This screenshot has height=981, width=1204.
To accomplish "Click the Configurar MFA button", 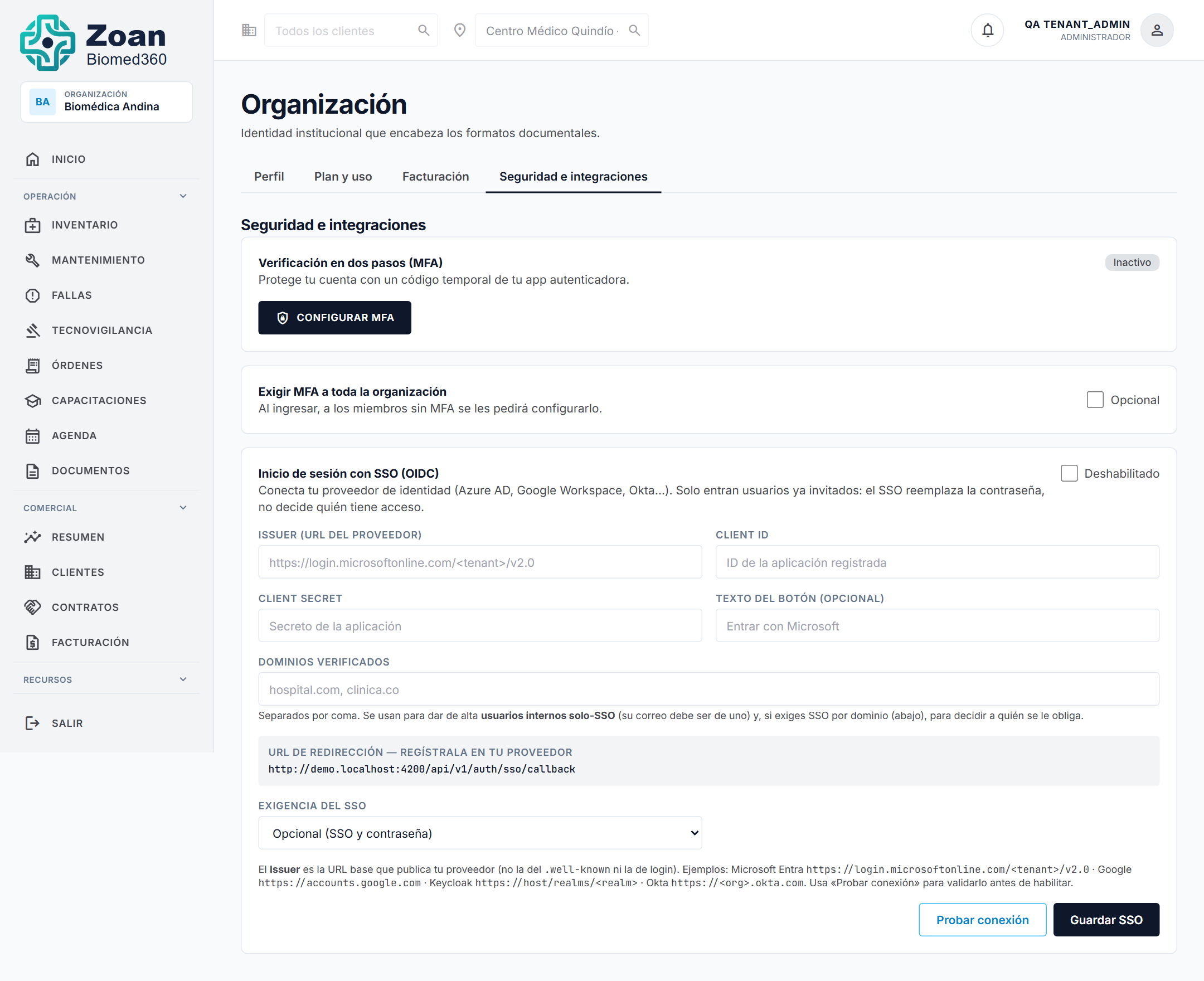I will (334, 318).
